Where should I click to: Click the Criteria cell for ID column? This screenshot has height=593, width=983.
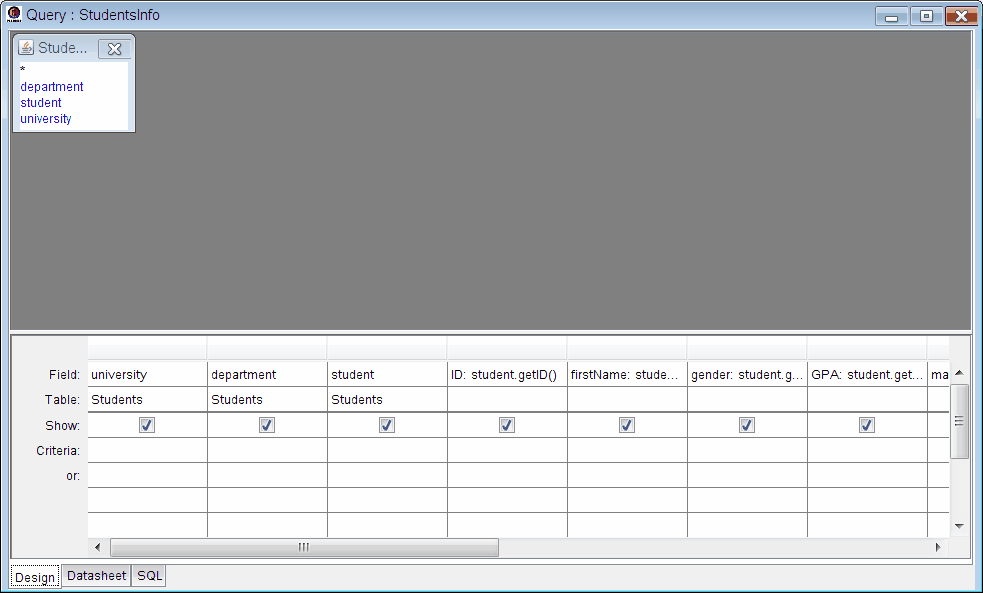[x=507, y=450]
